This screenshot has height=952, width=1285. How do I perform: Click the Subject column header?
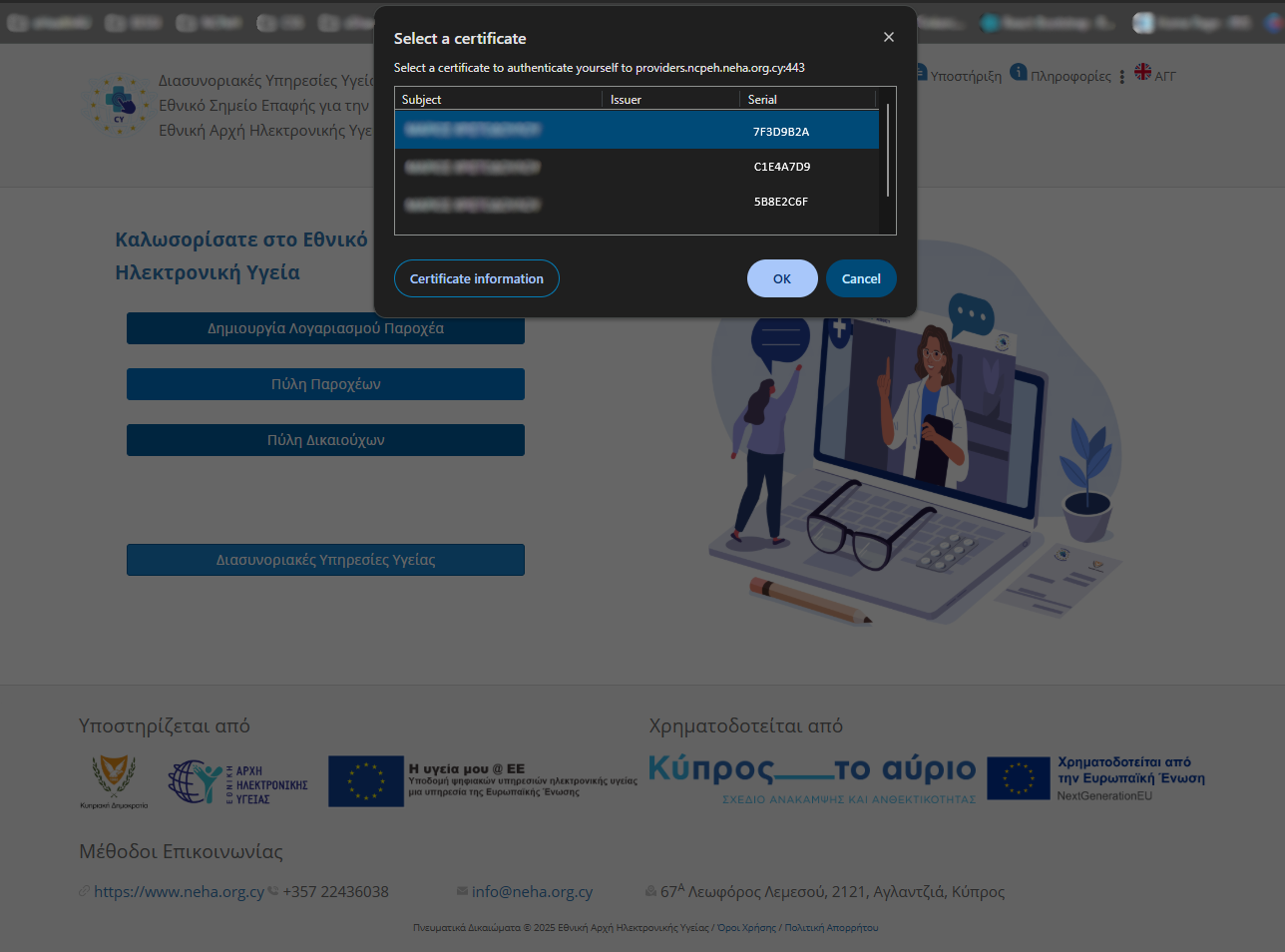[497, 99]
